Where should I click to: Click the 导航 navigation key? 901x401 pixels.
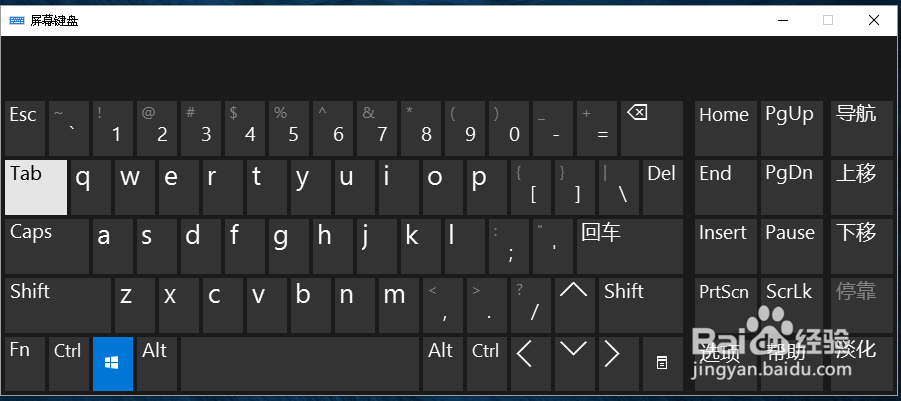857,128
